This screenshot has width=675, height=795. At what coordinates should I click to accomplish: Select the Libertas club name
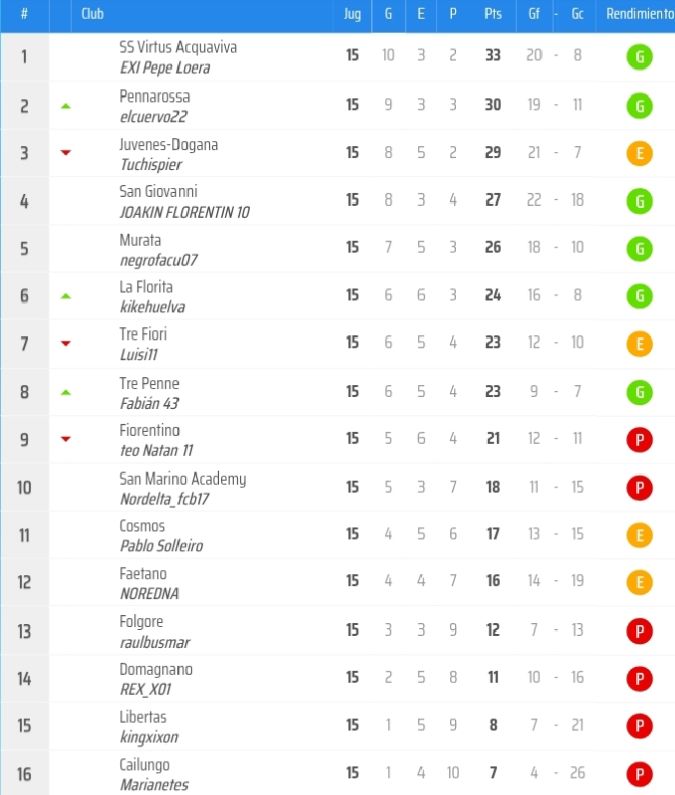(143, 717)
